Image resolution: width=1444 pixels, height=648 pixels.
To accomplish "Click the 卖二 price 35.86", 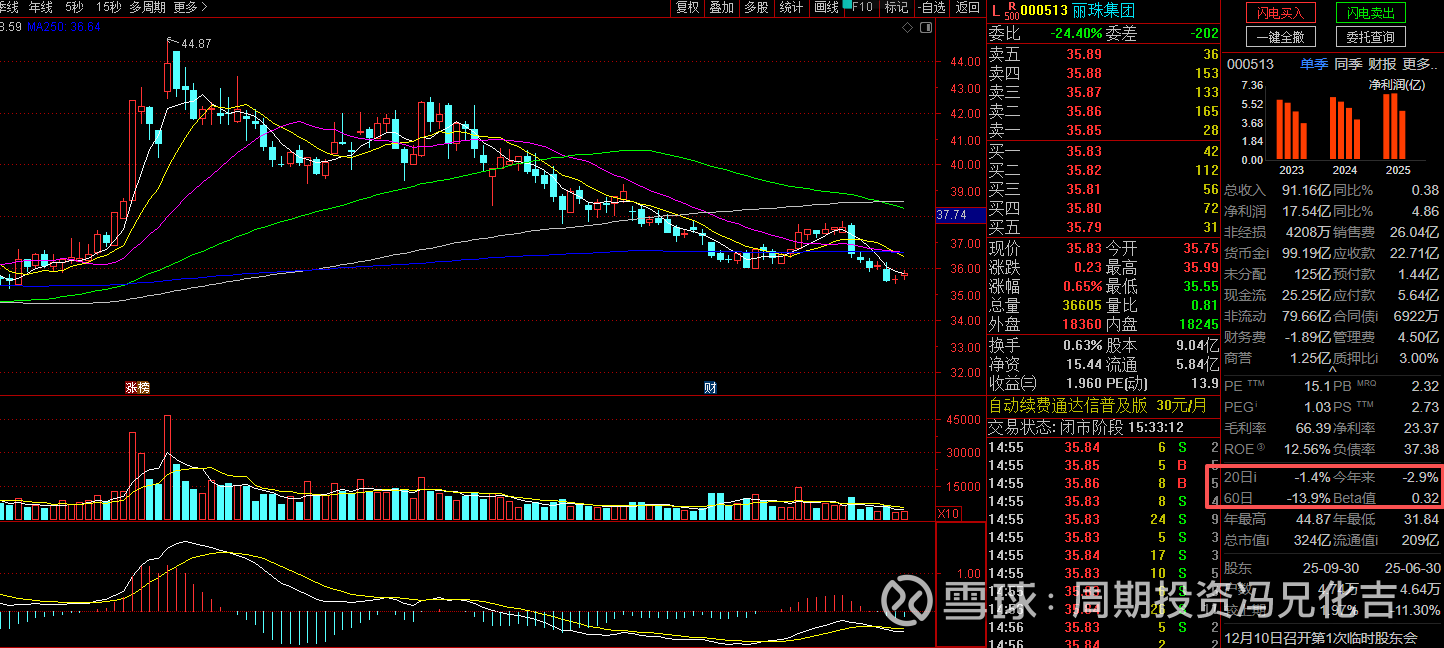I will coord(1083,111).
